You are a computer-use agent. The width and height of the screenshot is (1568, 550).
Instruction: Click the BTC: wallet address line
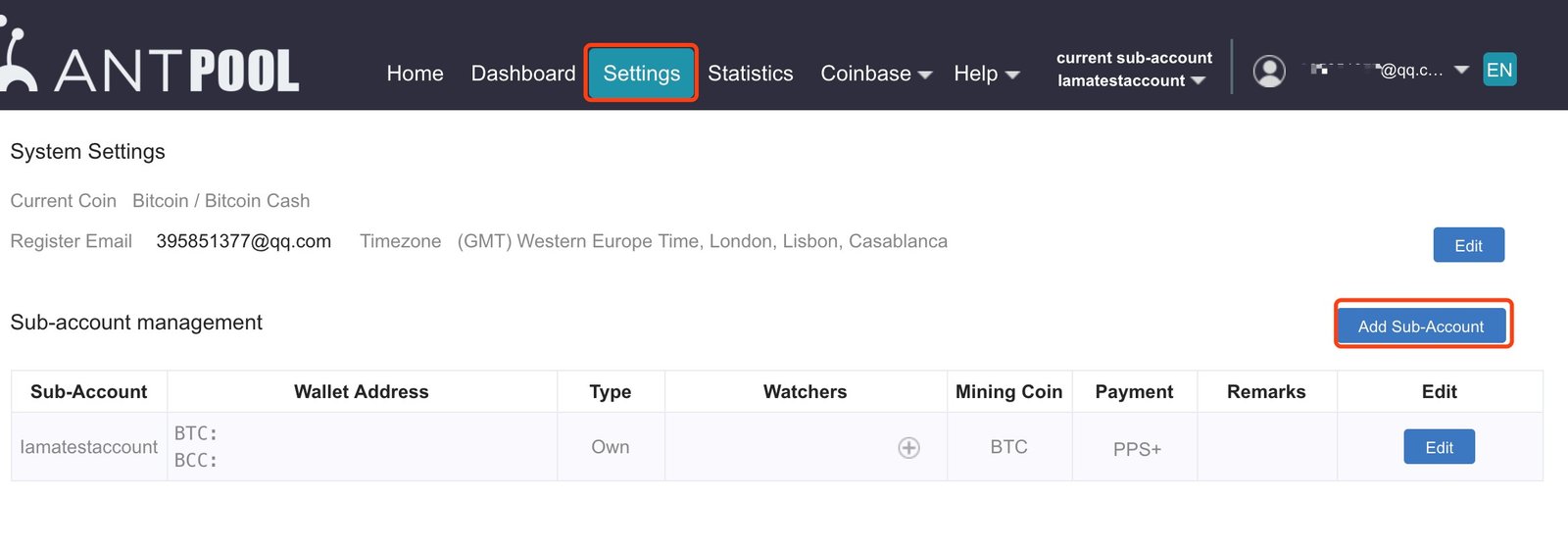pos(196,433)
